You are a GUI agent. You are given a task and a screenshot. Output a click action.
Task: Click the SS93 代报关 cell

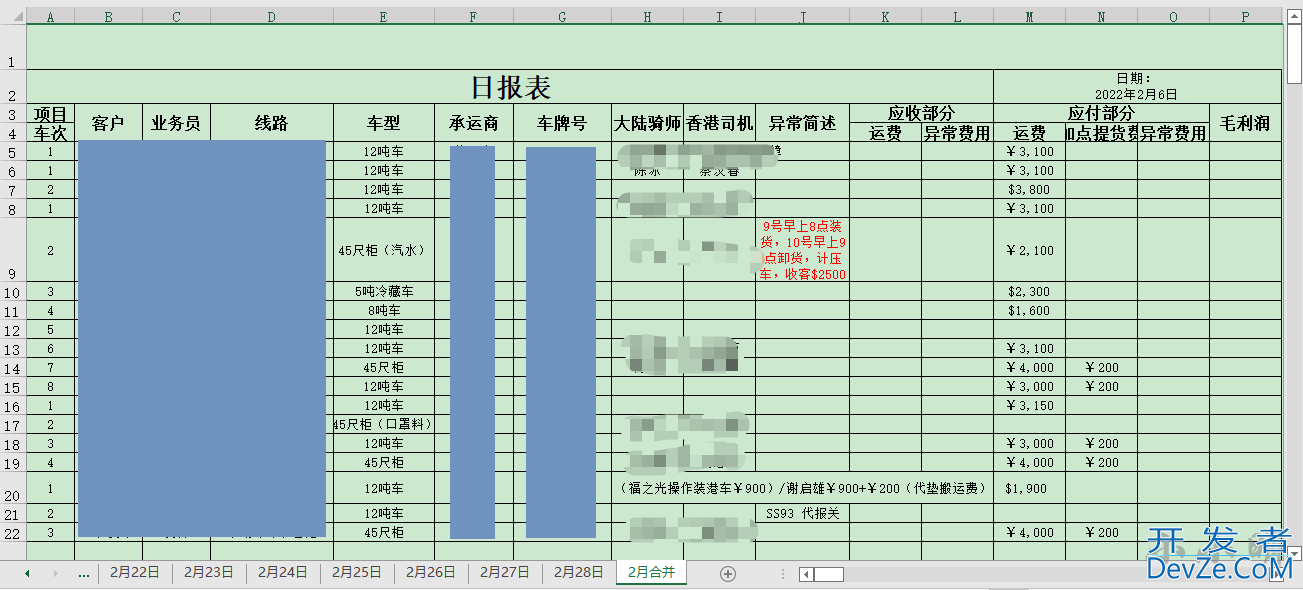[x=803, y=513]
